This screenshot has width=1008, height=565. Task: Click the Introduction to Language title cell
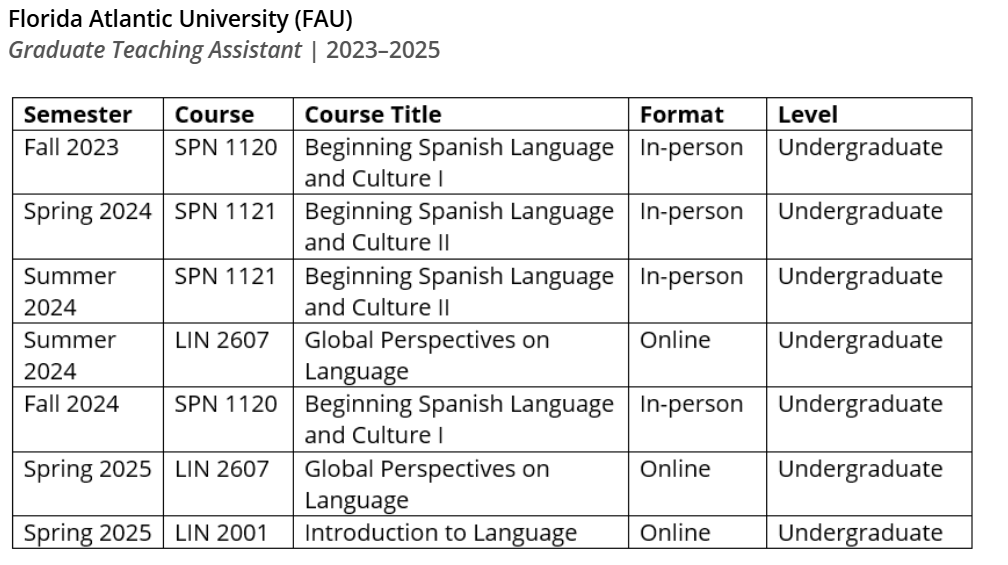[x=460, y=532]
